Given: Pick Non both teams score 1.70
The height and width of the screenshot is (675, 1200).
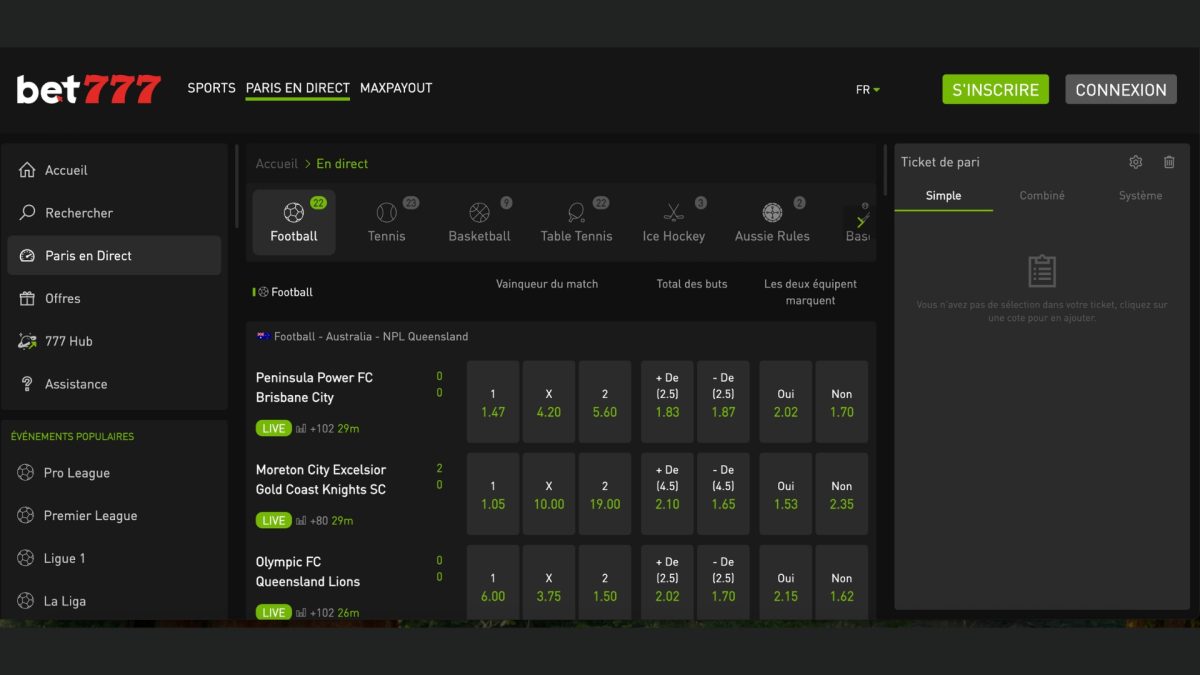Looking at the screenshot, I should coord(842,402).
